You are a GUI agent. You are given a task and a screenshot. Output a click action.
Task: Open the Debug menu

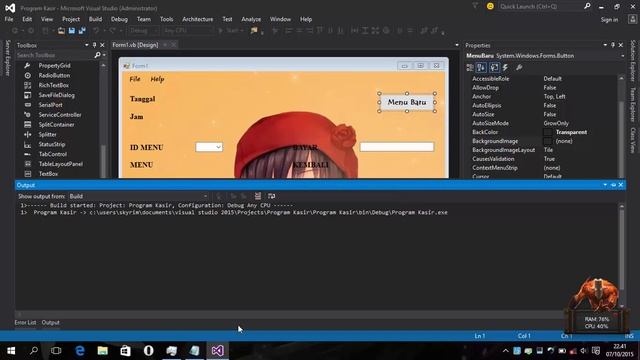[x=119, y=19]
